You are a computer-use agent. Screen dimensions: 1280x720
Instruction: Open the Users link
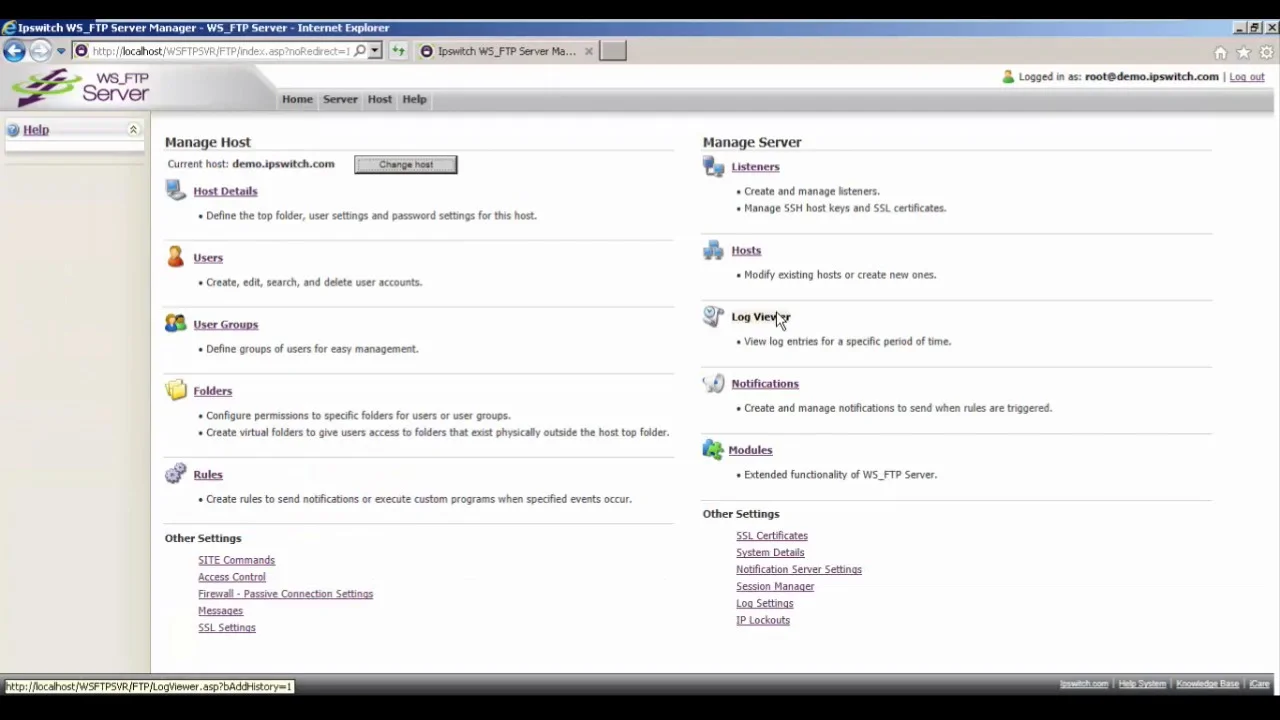208,258
